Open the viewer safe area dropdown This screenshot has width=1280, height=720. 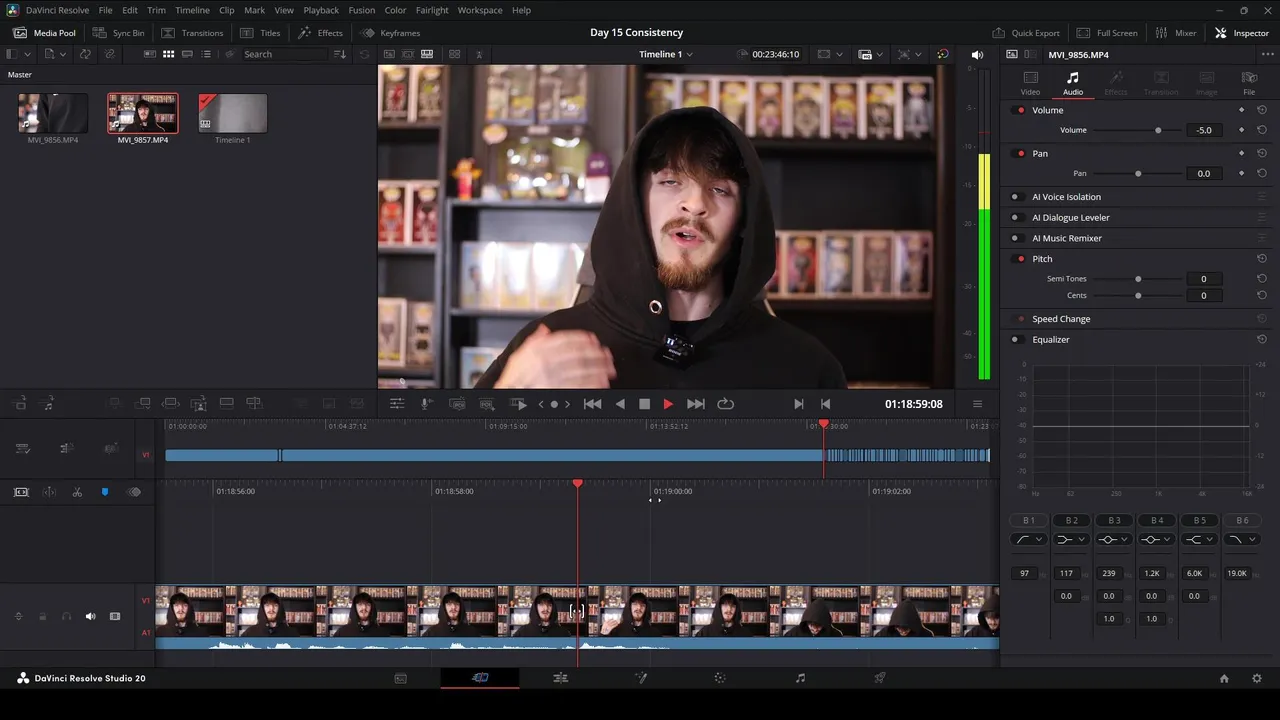(839, 54)
